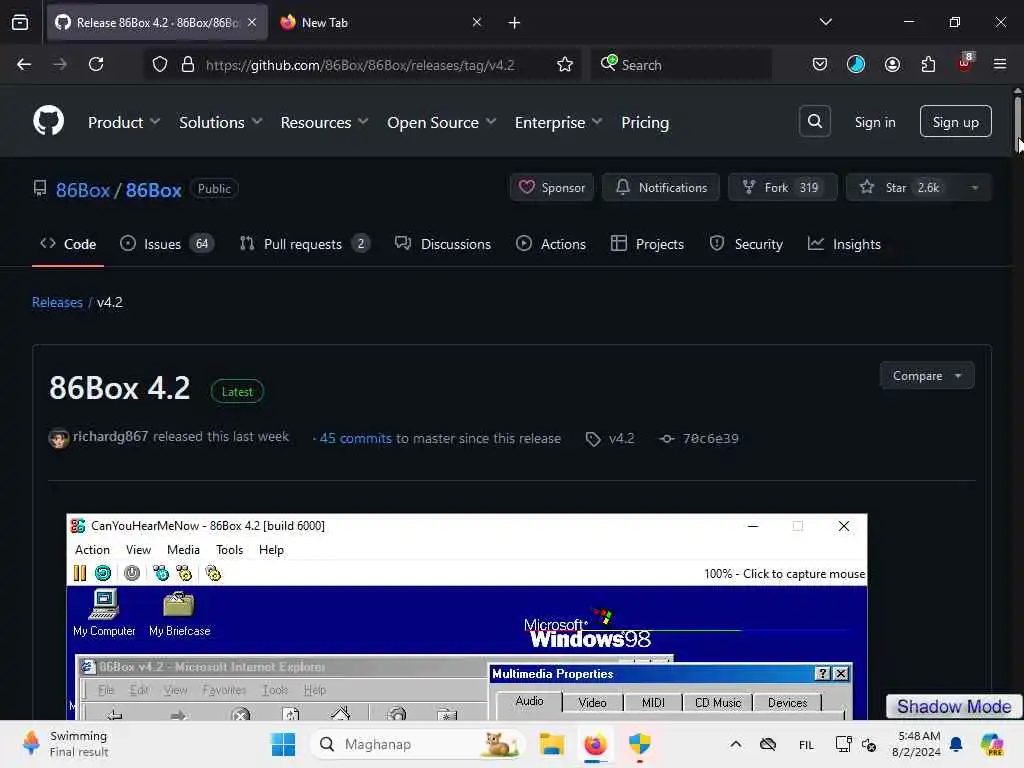Open the 45 commits link
Viewport: 1024px width, 768px height.
coord(355,438)
